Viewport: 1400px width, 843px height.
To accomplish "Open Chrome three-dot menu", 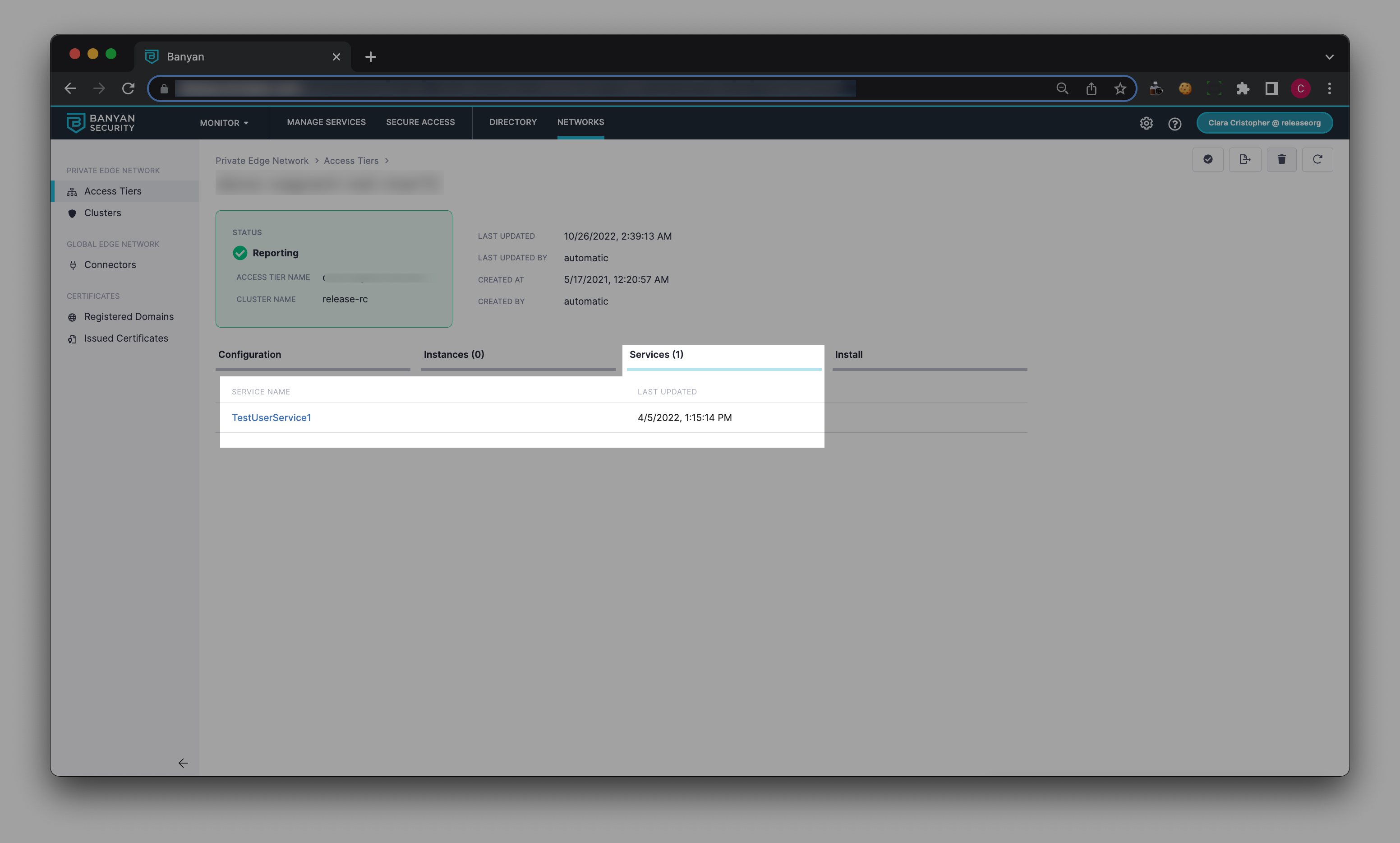I will coord(1329,88).
